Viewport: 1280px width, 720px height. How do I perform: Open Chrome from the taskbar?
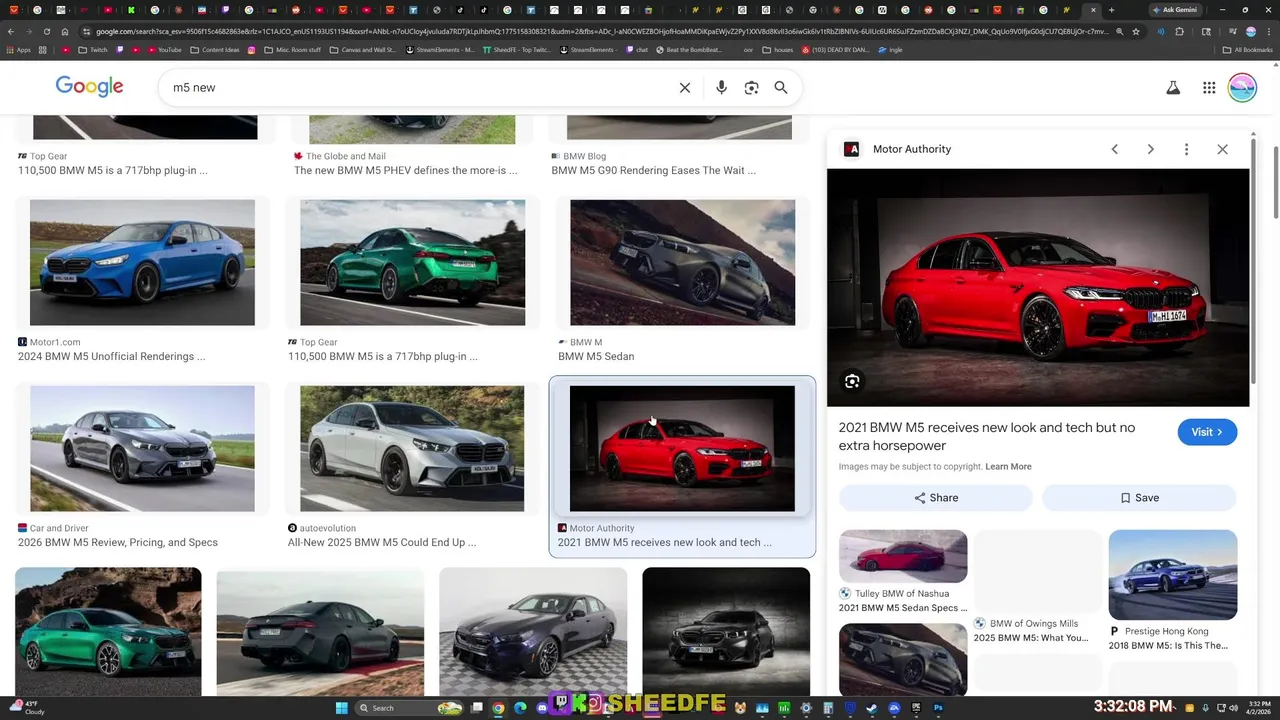click(498, 708)
